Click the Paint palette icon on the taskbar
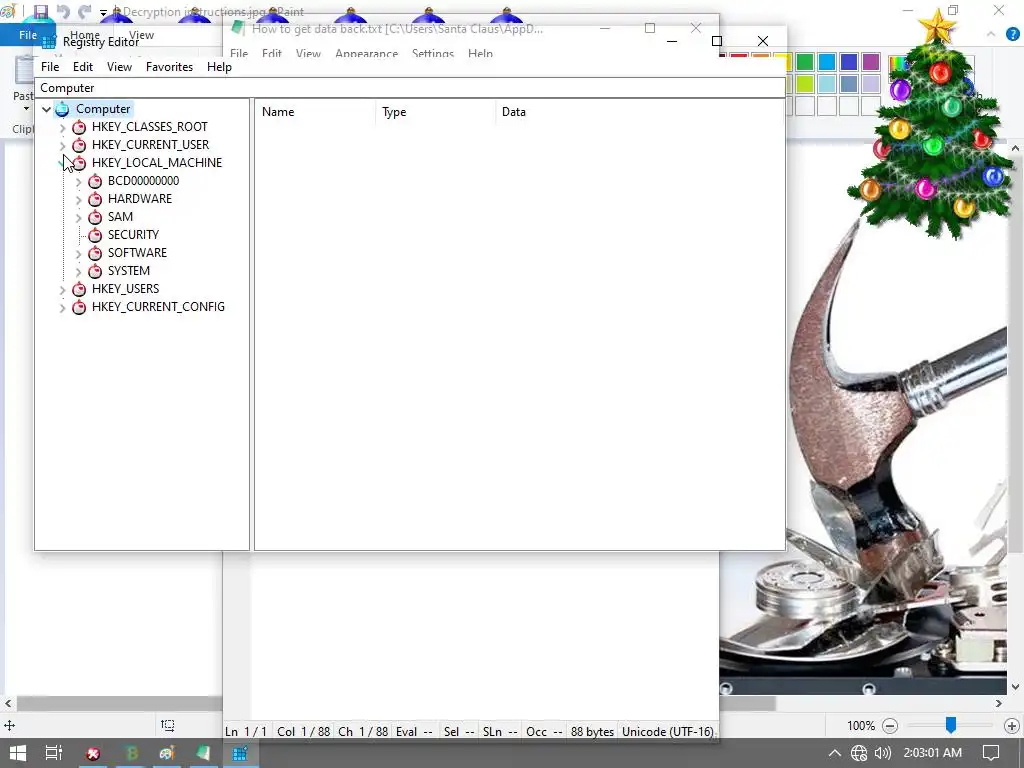 (x=167, y=753)
